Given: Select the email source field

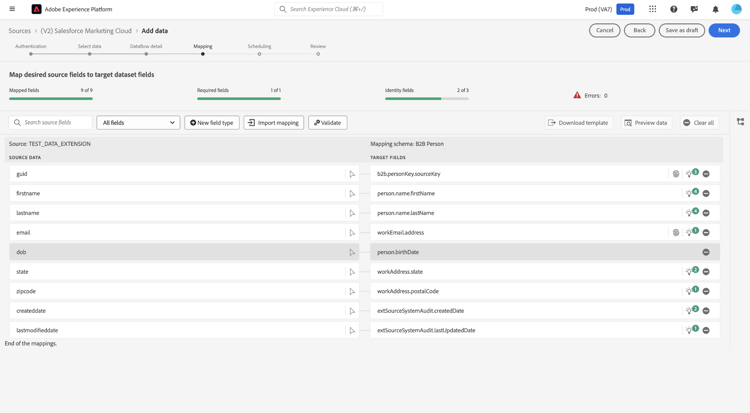Looking at the screenshot, I should [x=184, y=233].
